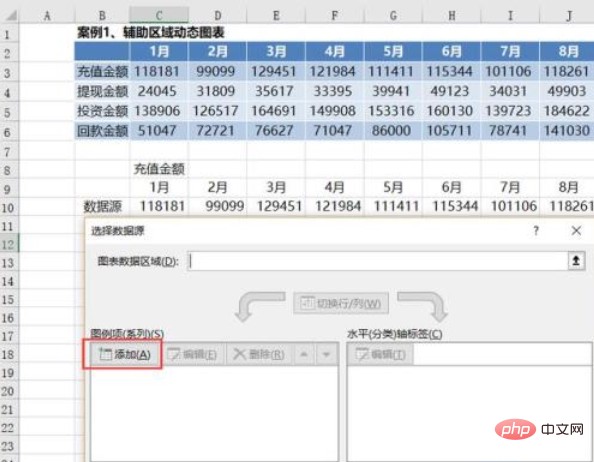Click the 切换行/列 switch row/column button
Image resolution: width=594 pixels, height=462 pixels.
pyautogui.click(x=341, y=303)
